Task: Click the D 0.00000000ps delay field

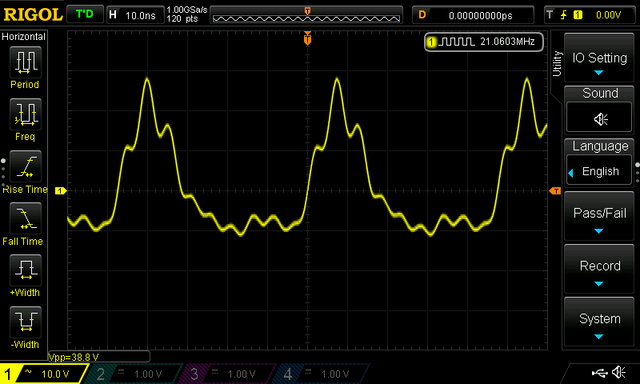Action: coord(473,16)
